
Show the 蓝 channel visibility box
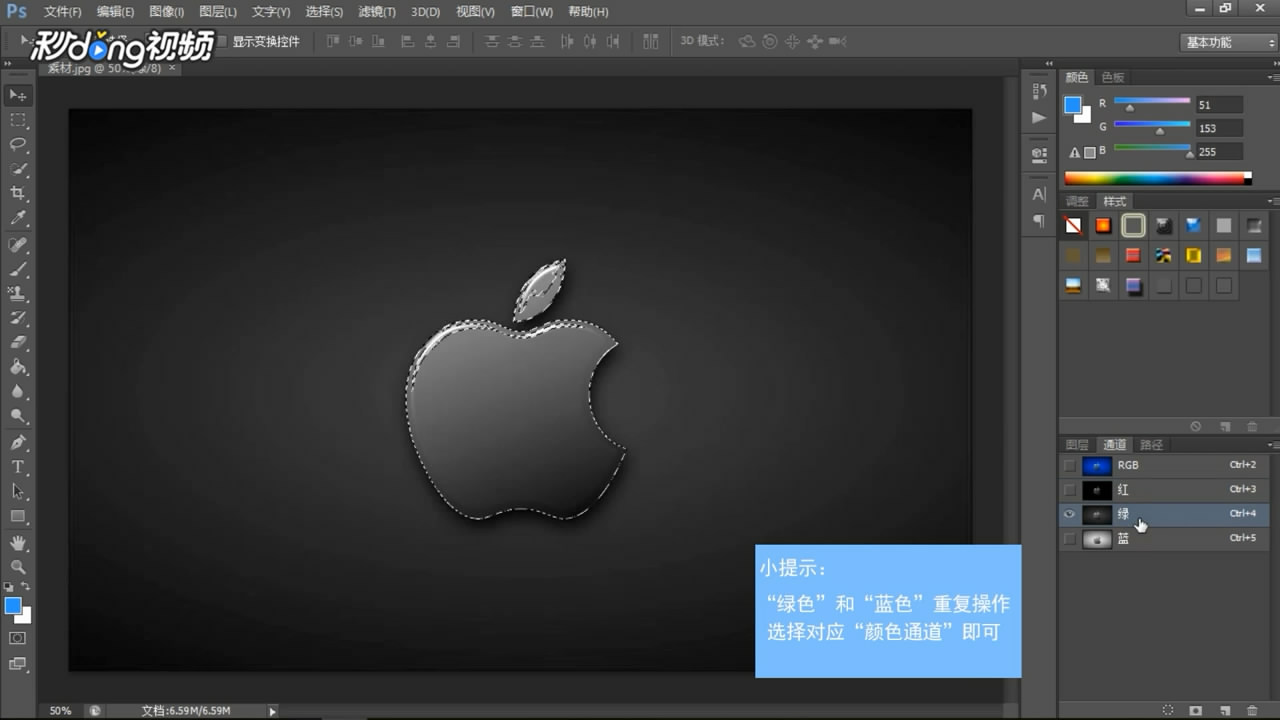pyautogui.click(x=1070, y=539)
